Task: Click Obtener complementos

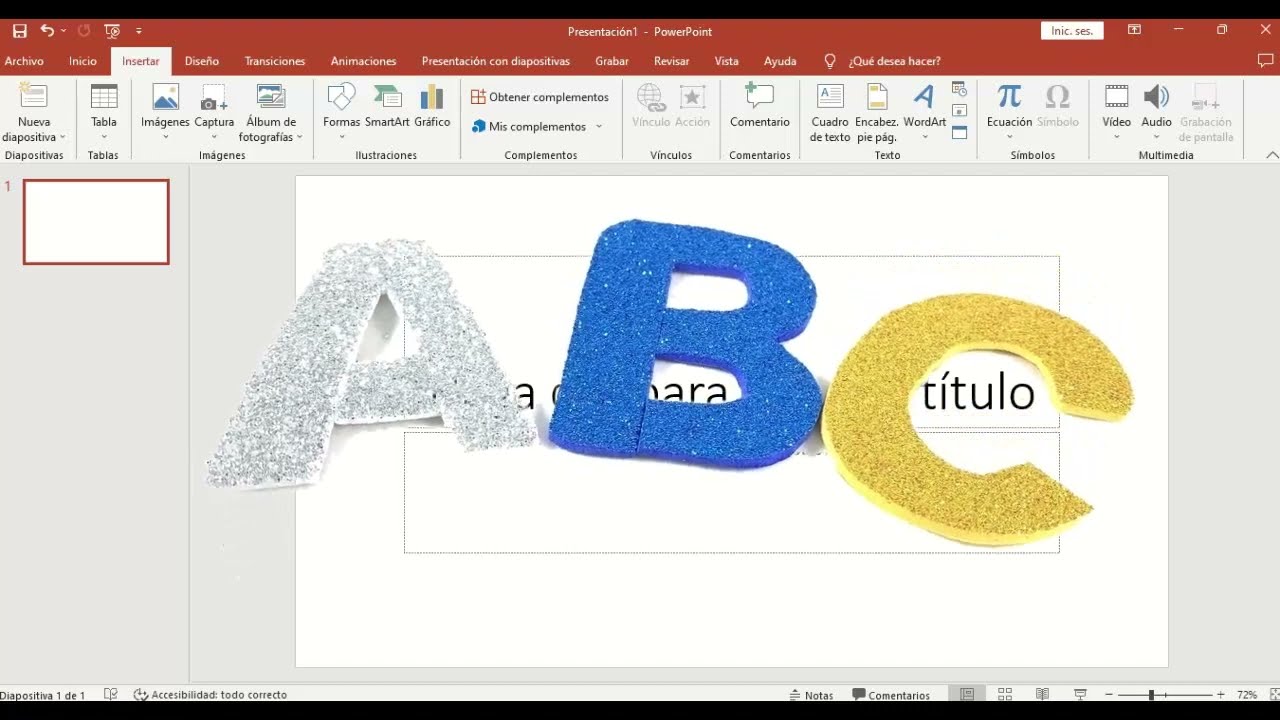Action: (540, 97)
